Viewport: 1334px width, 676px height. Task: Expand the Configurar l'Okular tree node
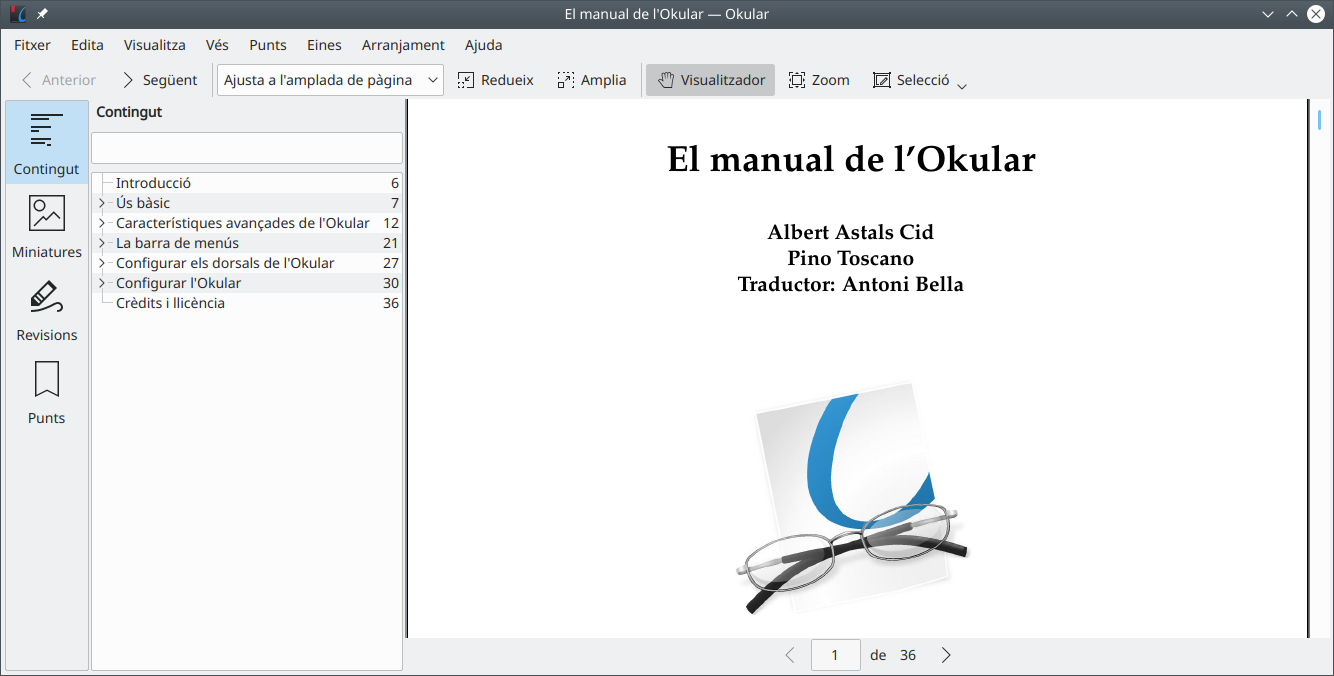102,283
